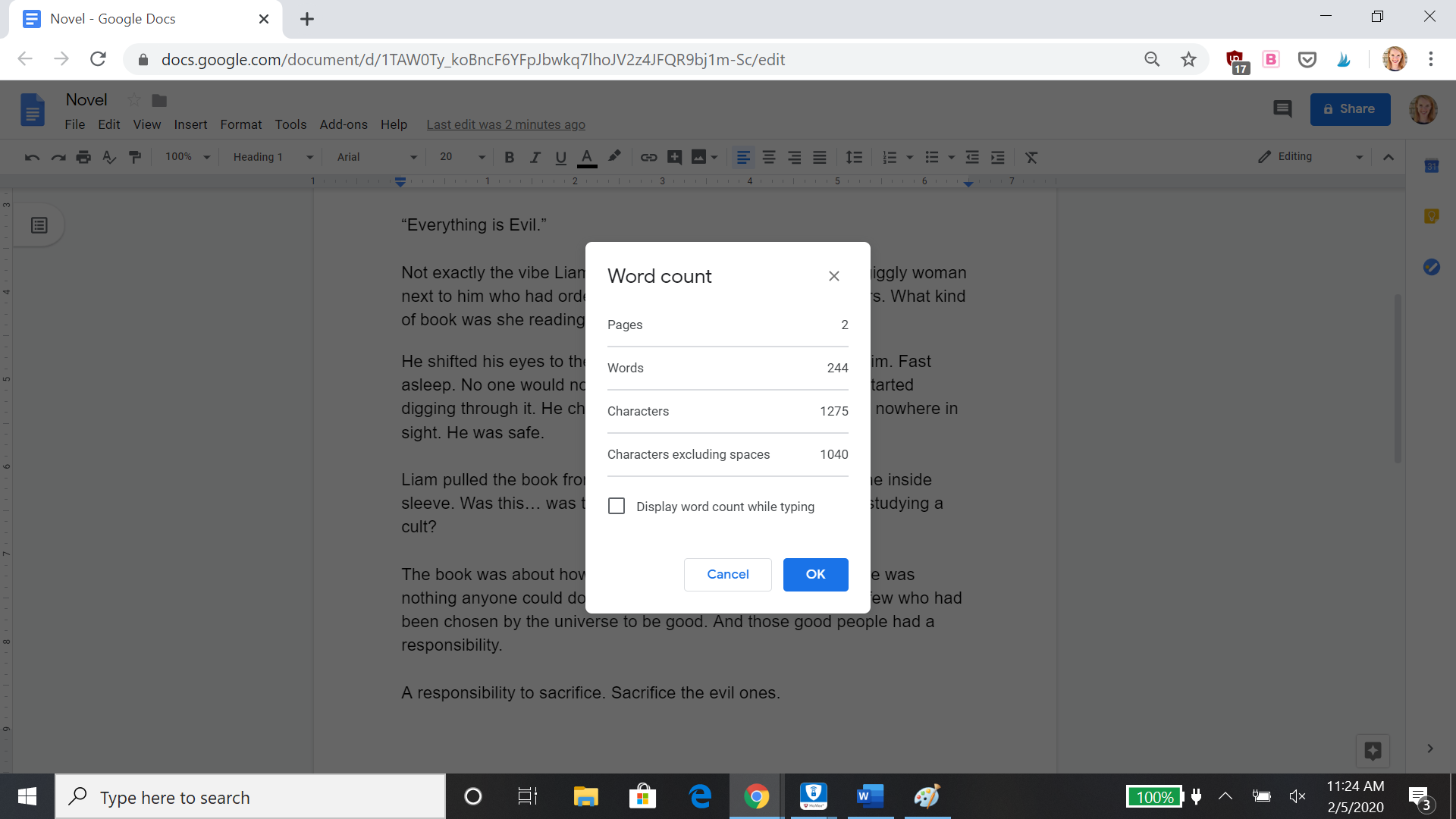Click the Cancel button in Word count

728,574
